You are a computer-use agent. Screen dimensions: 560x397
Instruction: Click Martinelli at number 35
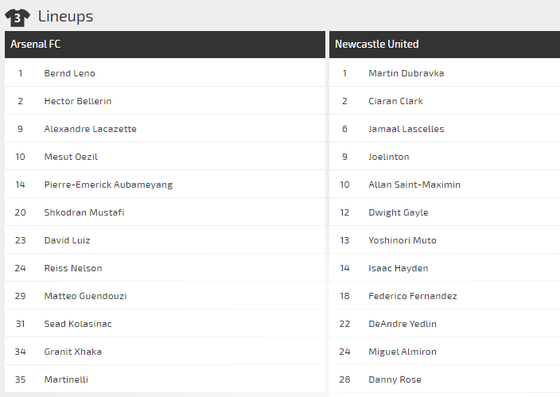click(x=66, y=380)
